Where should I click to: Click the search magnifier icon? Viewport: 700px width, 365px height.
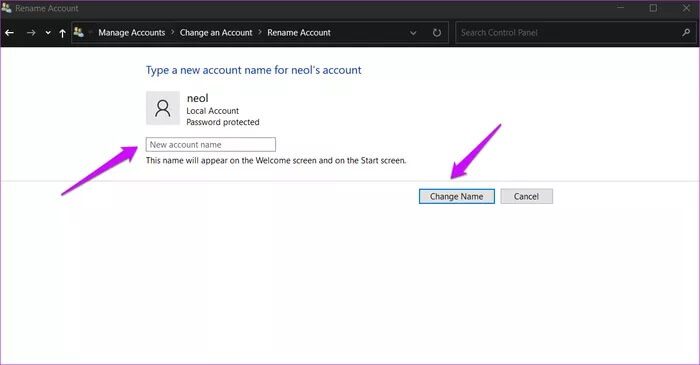click(686, 33)
